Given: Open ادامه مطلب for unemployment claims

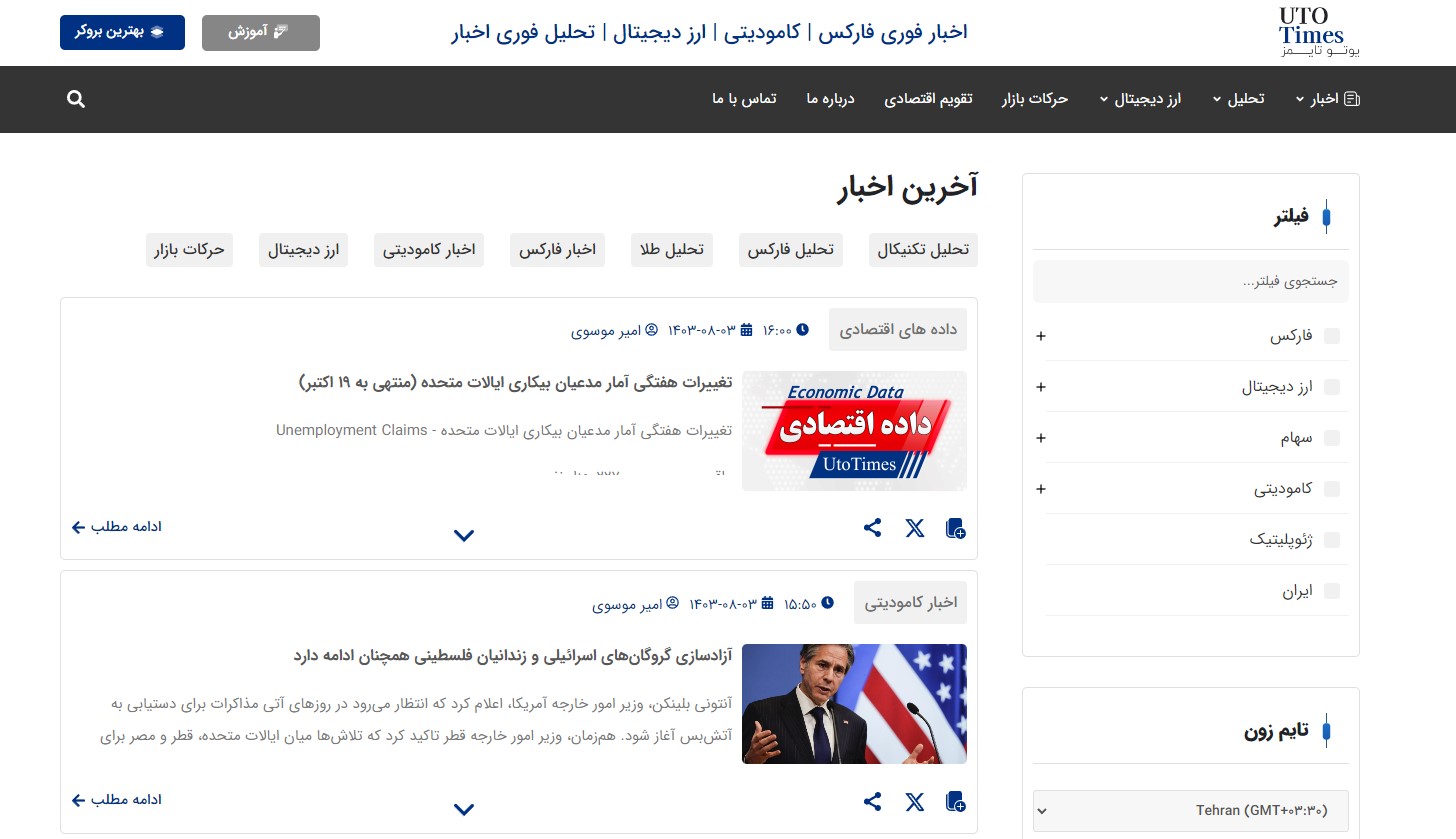Looking at the screenshot, I should 117,526.
